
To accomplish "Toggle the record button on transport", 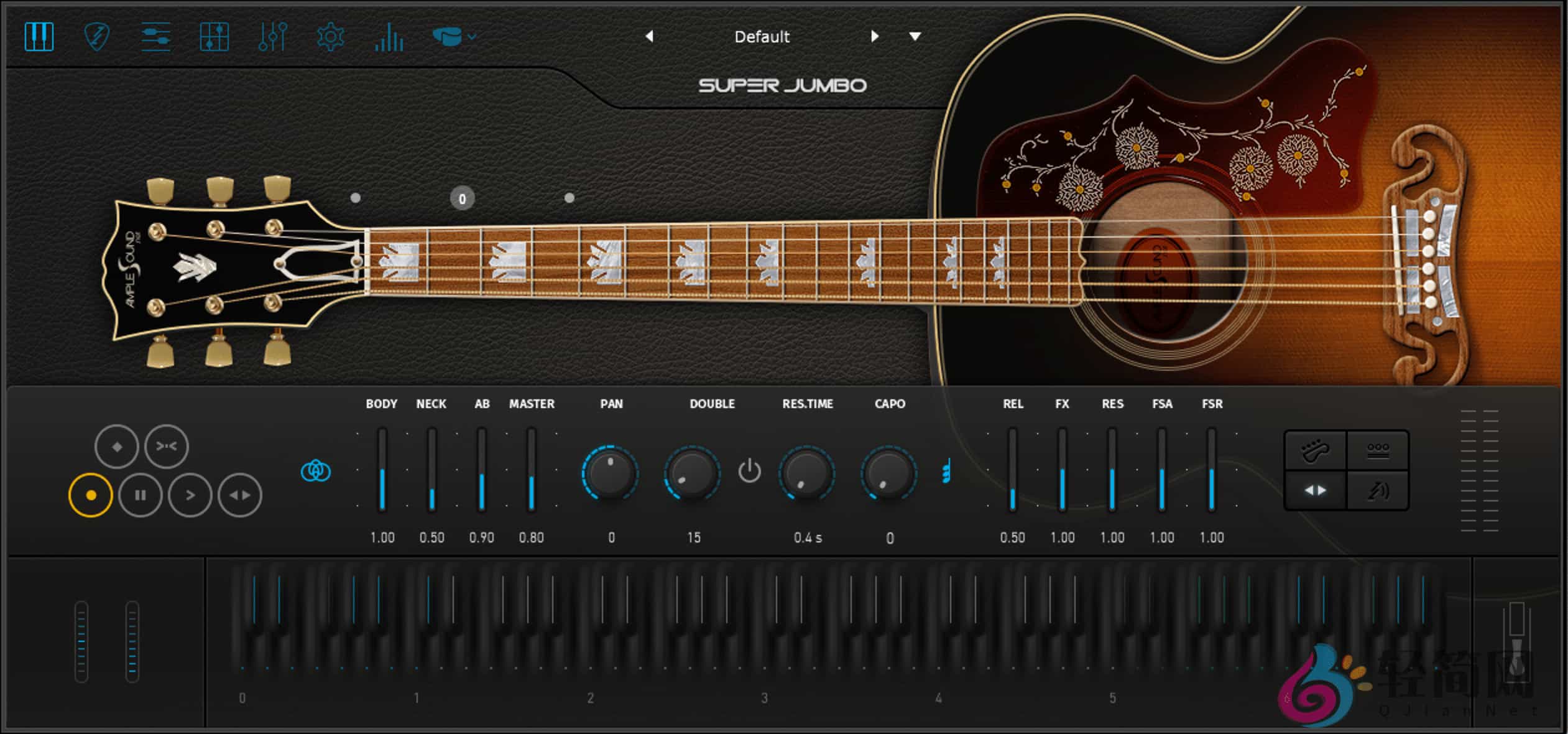I will coord(91,495).
